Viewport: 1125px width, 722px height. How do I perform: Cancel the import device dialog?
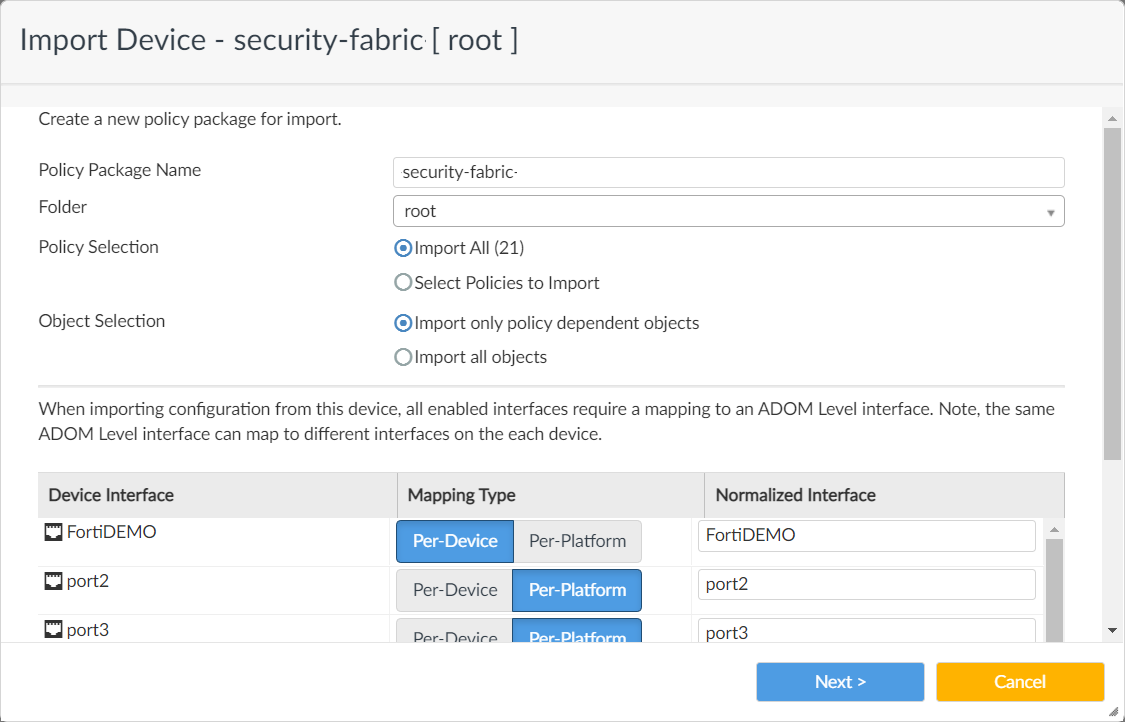point(1020,682)
